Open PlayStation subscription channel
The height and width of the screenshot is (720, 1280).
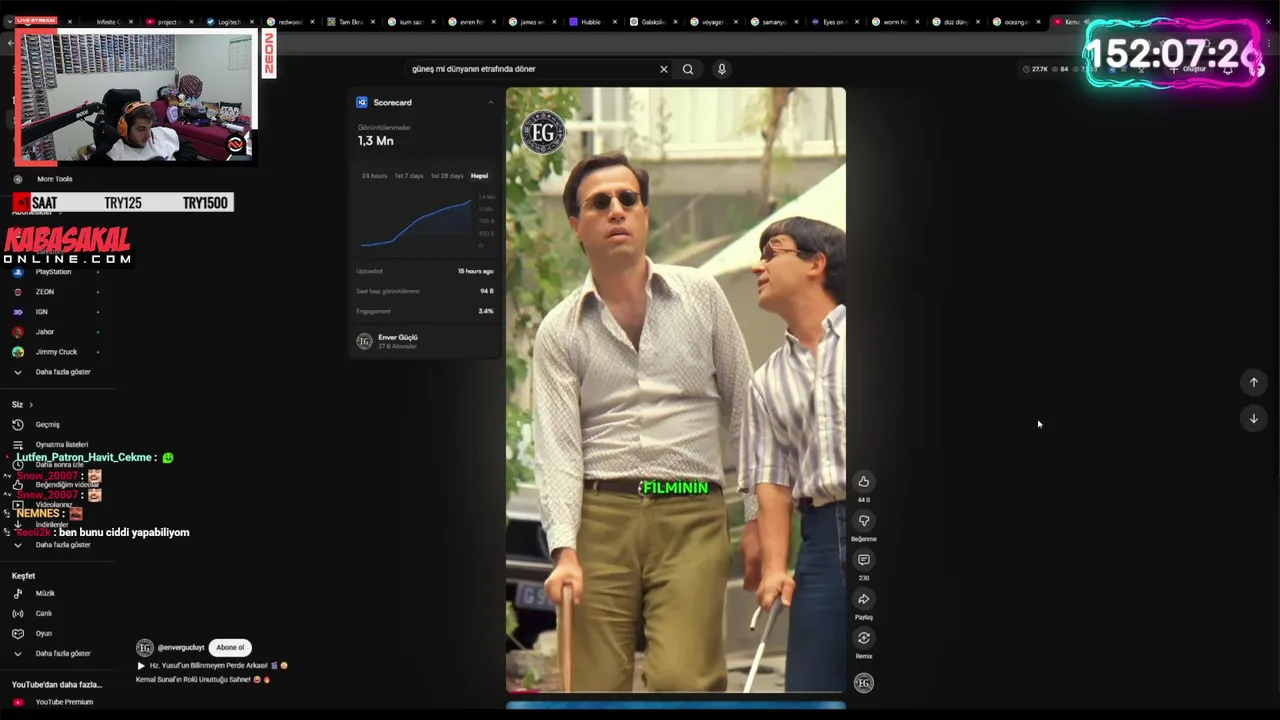pyautogui.click(x=53, y=272)
